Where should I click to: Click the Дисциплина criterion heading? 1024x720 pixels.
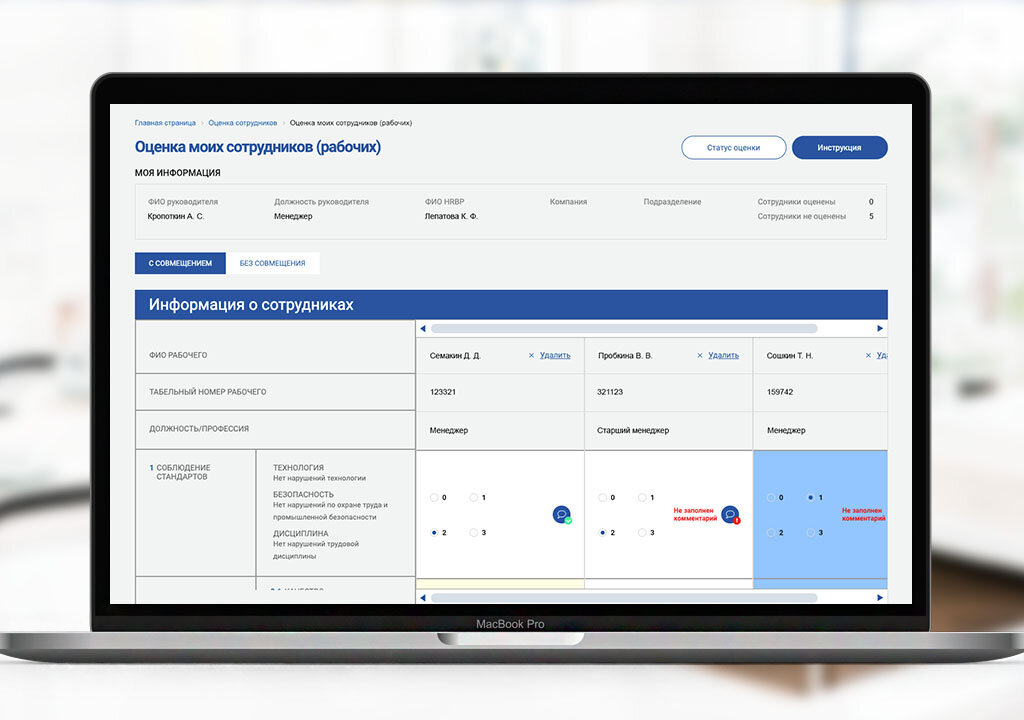(300, 534)
